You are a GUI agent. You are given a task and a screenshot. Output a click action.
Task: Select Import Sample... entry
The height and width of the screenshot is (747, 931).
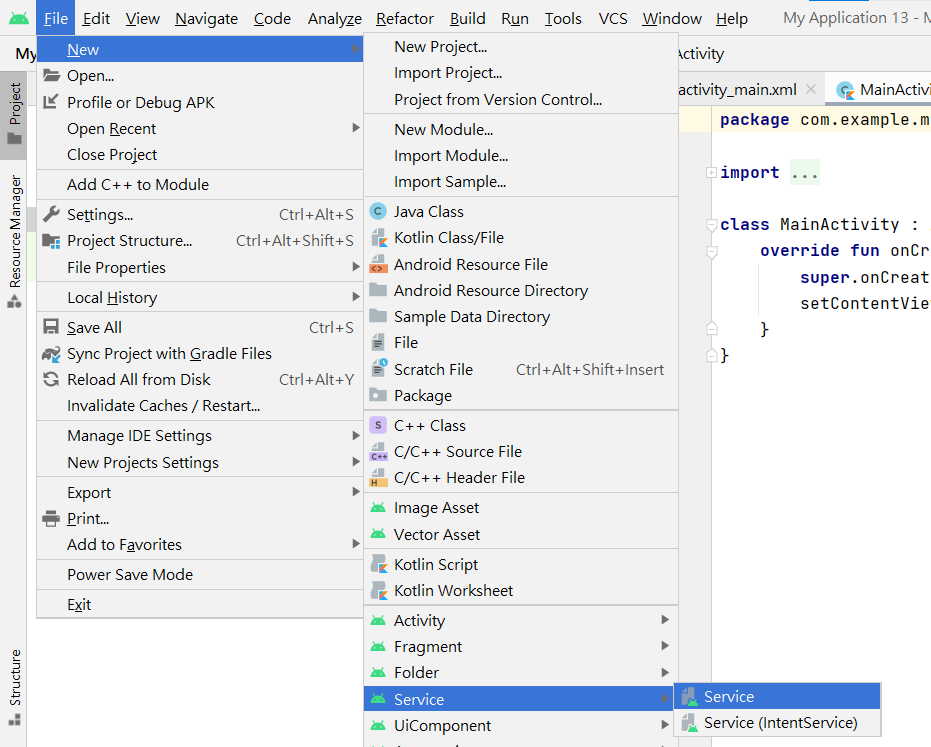click(521, 182)
